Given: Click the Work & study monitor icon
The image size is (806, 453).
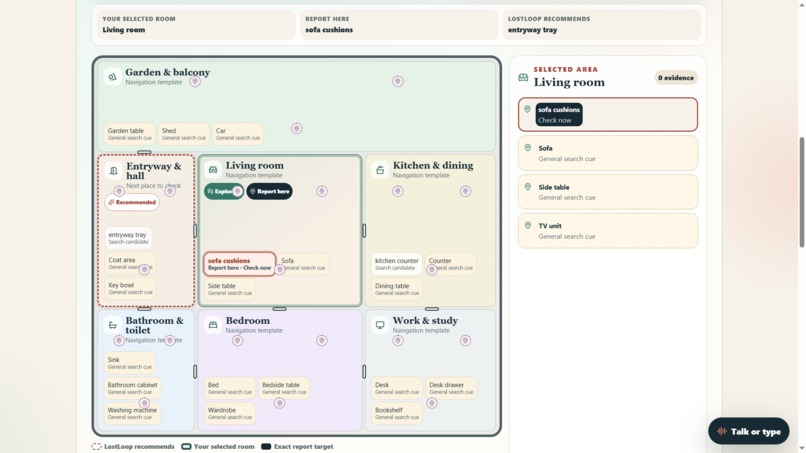Looking at the screenshot, I should [x=380, y=325].
